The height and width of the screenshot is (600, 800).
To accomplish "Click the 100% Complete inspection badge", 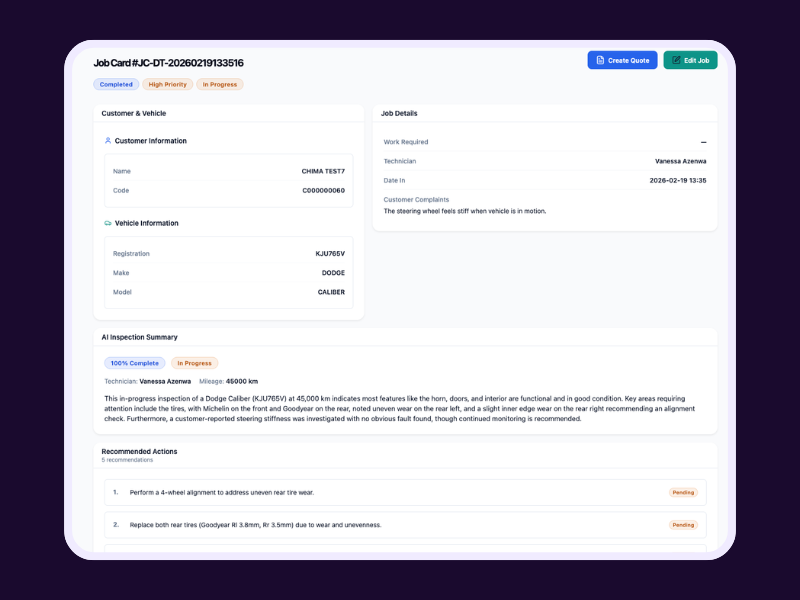I will [135, 363].
